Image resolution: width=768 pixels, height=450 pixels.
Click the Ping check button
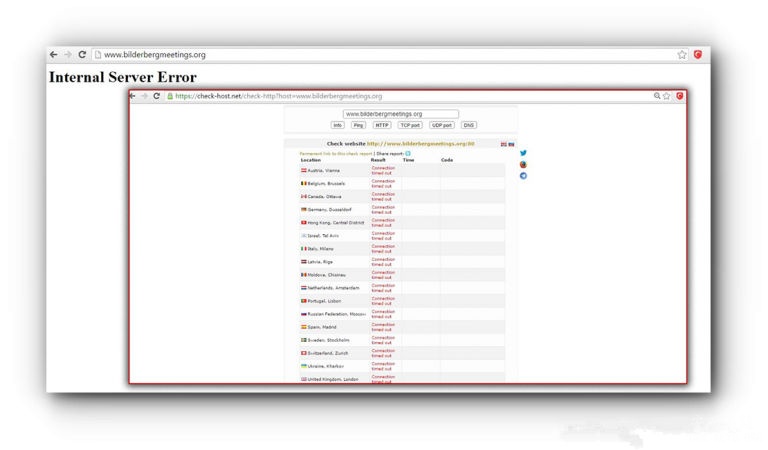coord(358,125)
